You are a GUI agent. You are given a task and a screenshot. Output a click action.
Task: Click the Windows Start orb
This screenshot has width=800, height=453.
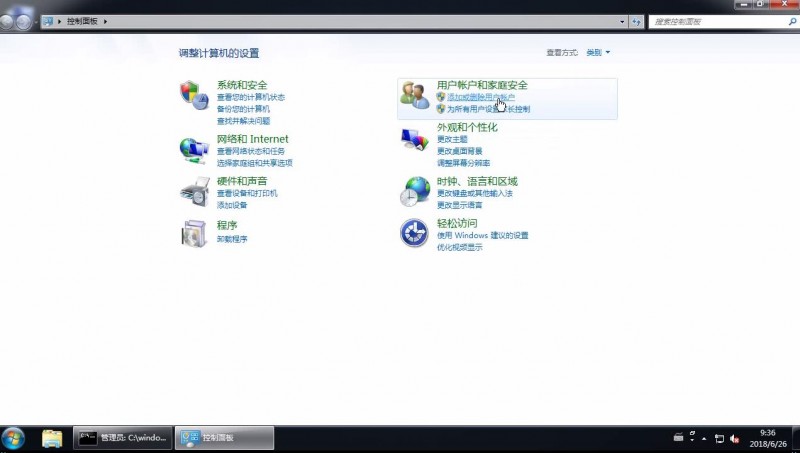13,438
